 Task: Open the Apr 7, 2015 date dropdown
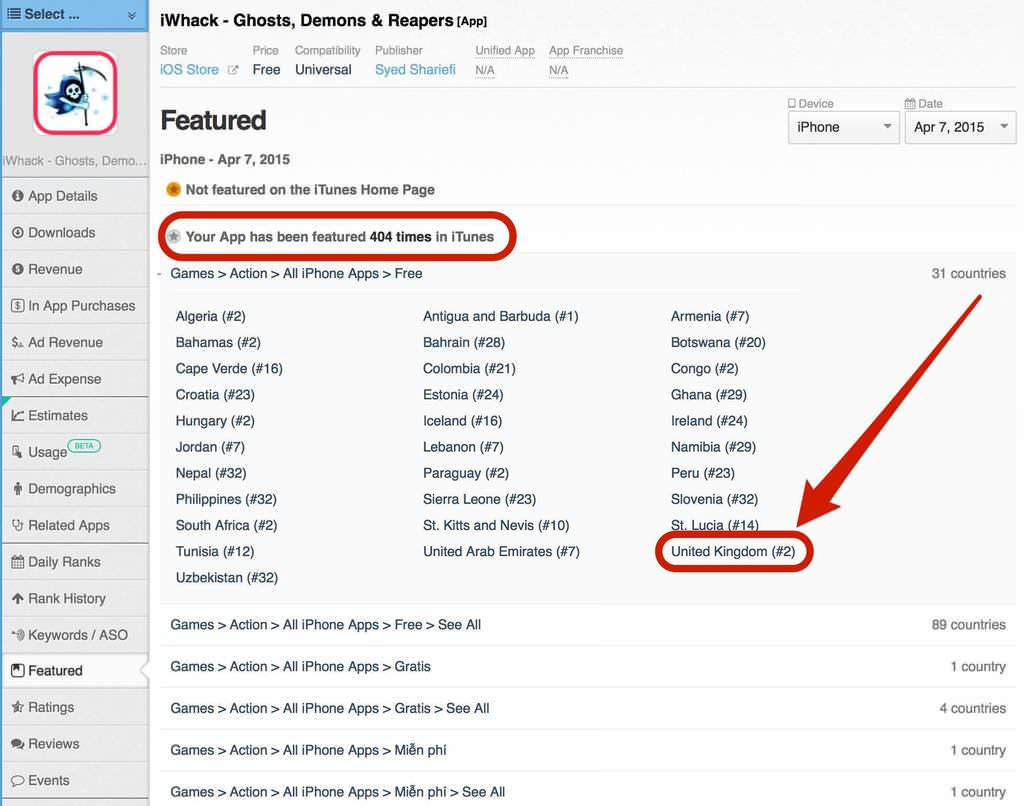[960, 127]
